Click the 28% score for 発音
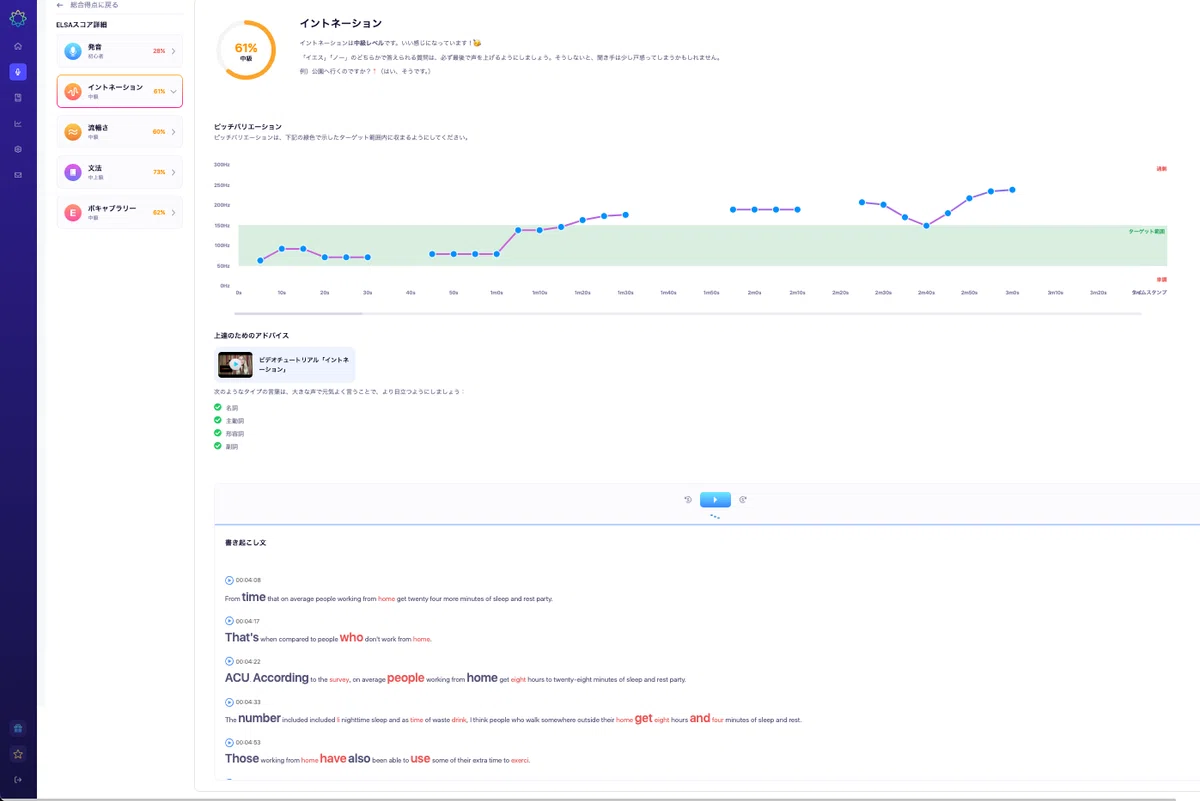Viewport: 1200px width, 801px height. pos(159,51)
